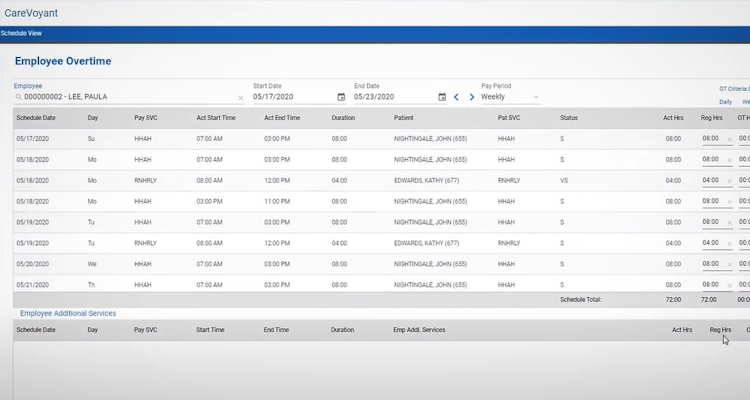Clear the Employee field selection
Viewport: 750px width, 400px height.
coord(241,98)
